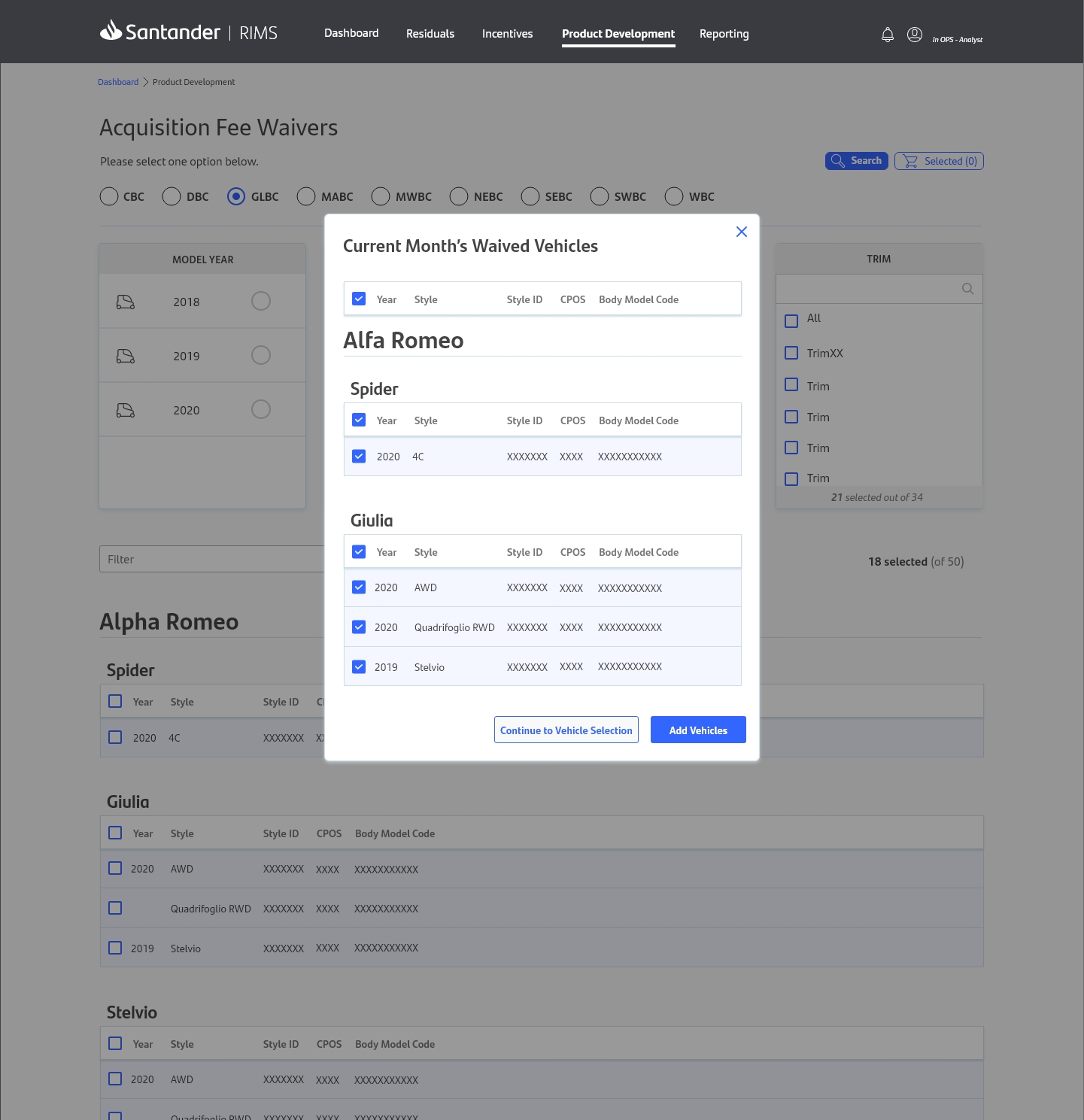The image size is (1084, 1120).
Task: Check the All trim checkbox
Action: tap(791, 321)
